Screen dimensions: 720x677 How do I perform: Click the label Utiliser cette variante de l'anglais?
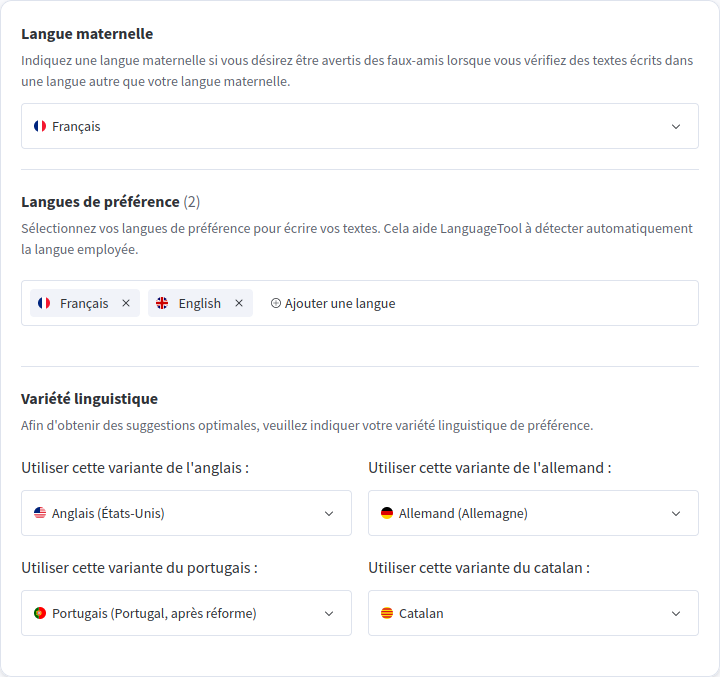135,468
